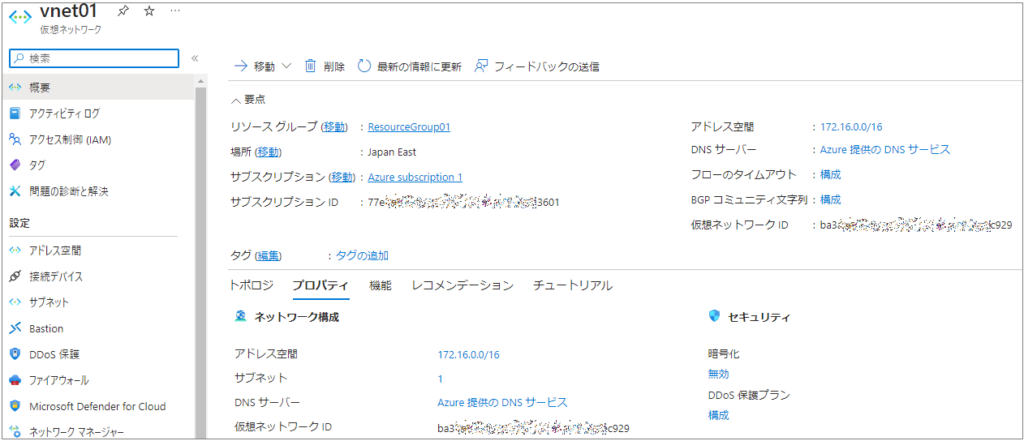The height and width of the screenshot is (441, 1024).
Task: Click the purple タグ icon in the sidebar
Action: click(16, 165)
